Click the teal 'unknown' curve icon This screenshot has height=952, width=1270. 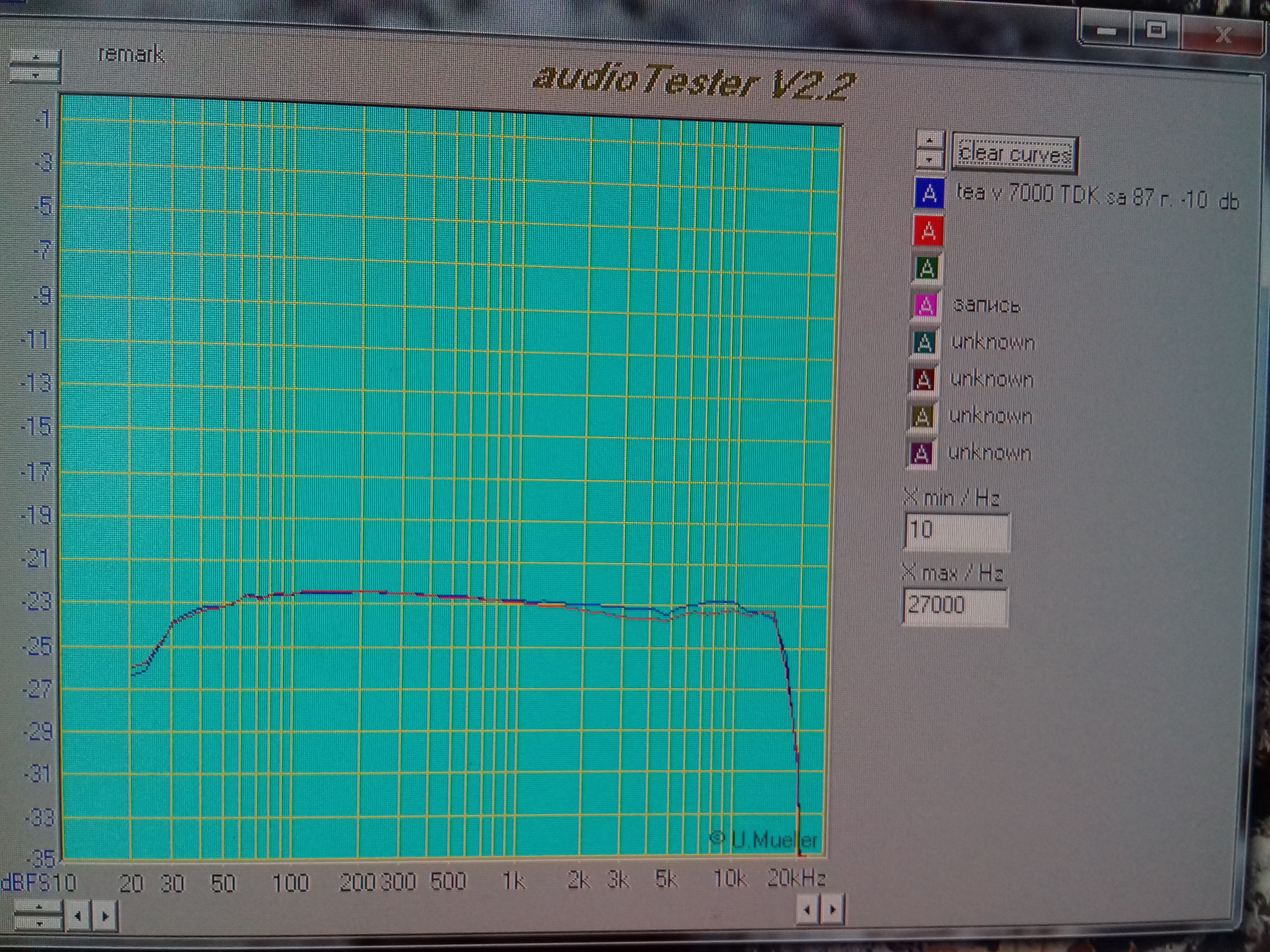[924, 343]
